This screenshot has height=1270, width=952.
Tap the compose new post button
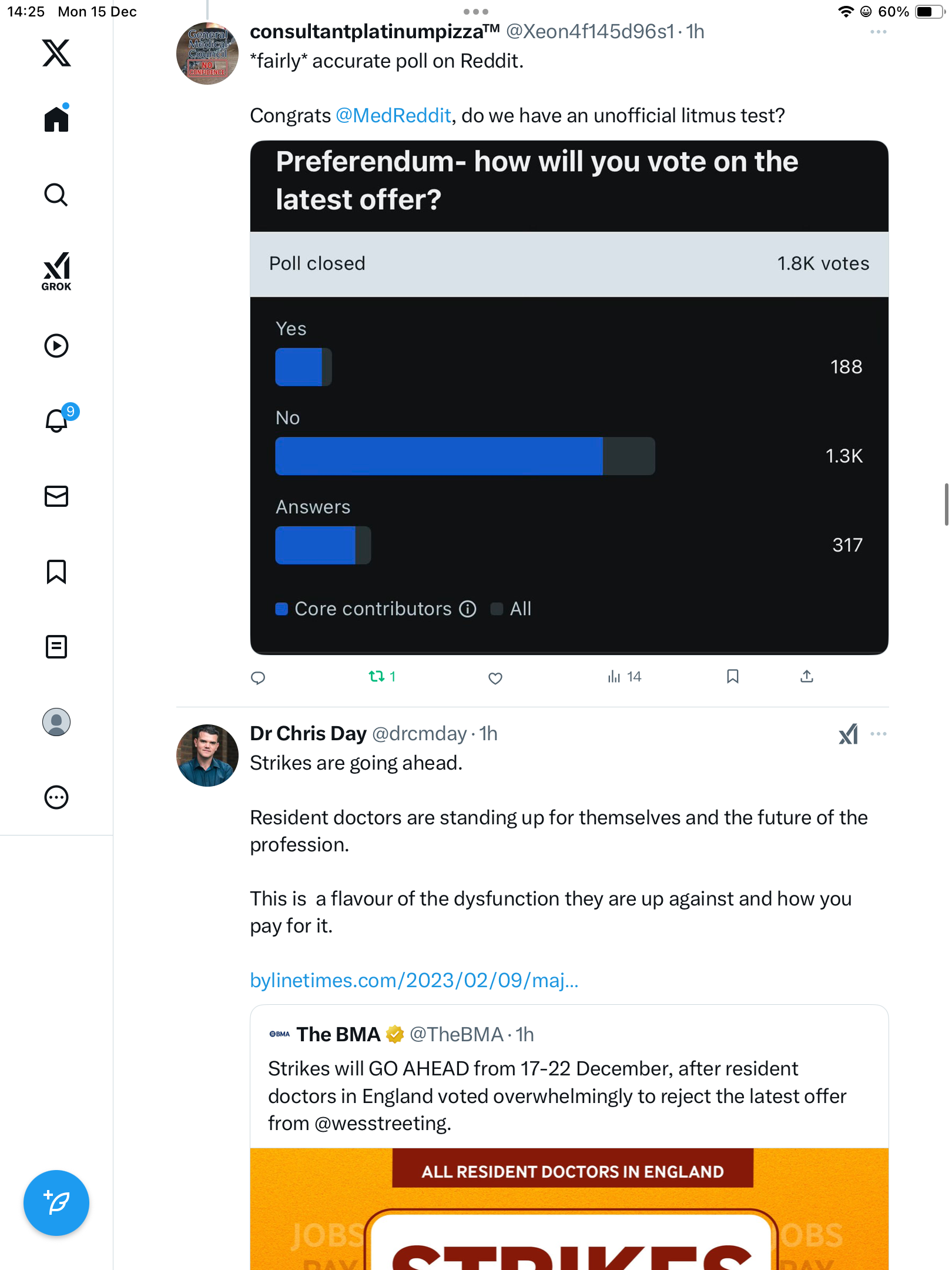(x=56, y=1203)
